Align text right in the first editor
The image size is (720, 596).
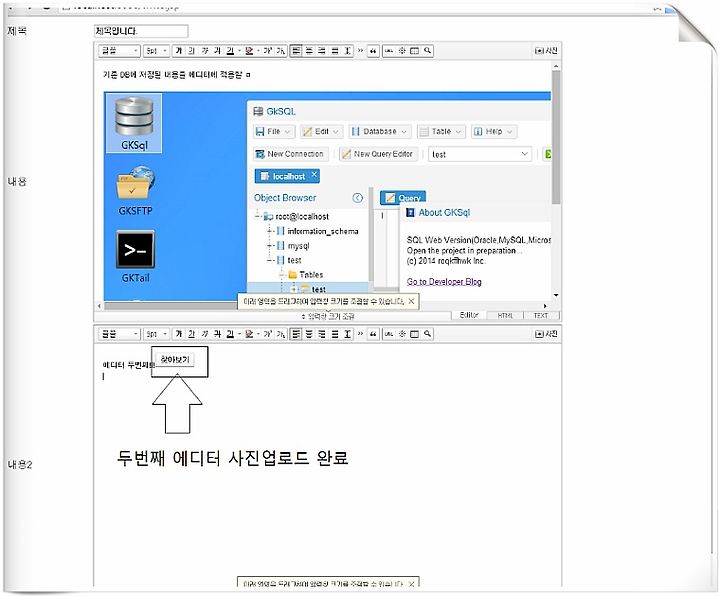point(322,51)
